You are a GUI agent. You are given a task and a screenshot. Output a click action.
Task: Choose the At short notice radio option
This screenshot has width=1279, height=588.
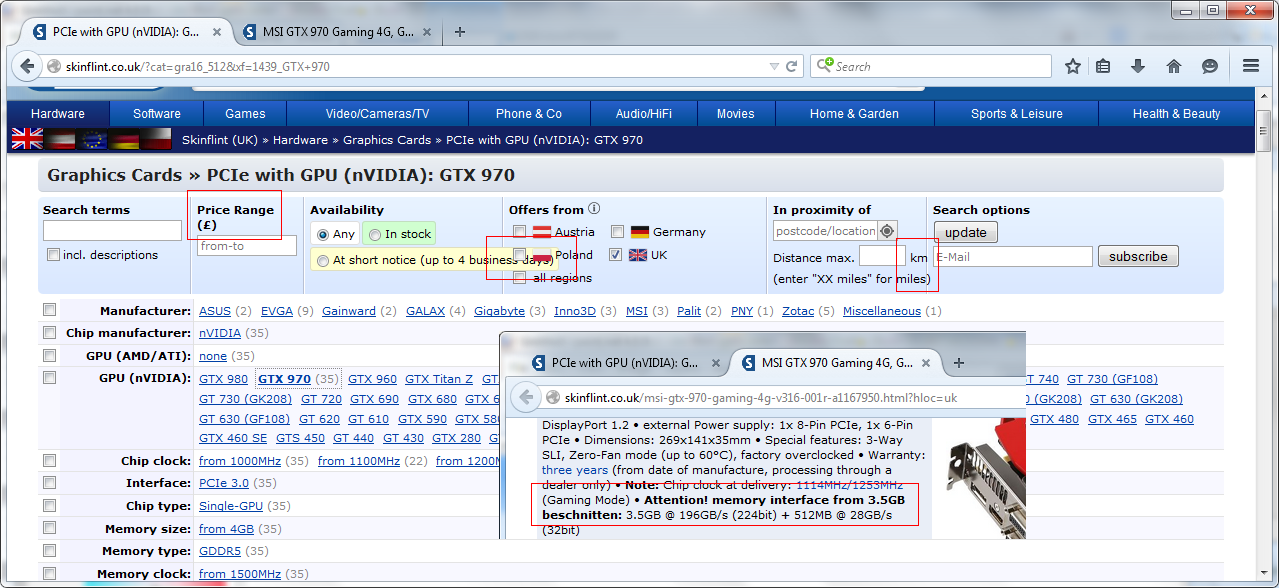point(323,261)
